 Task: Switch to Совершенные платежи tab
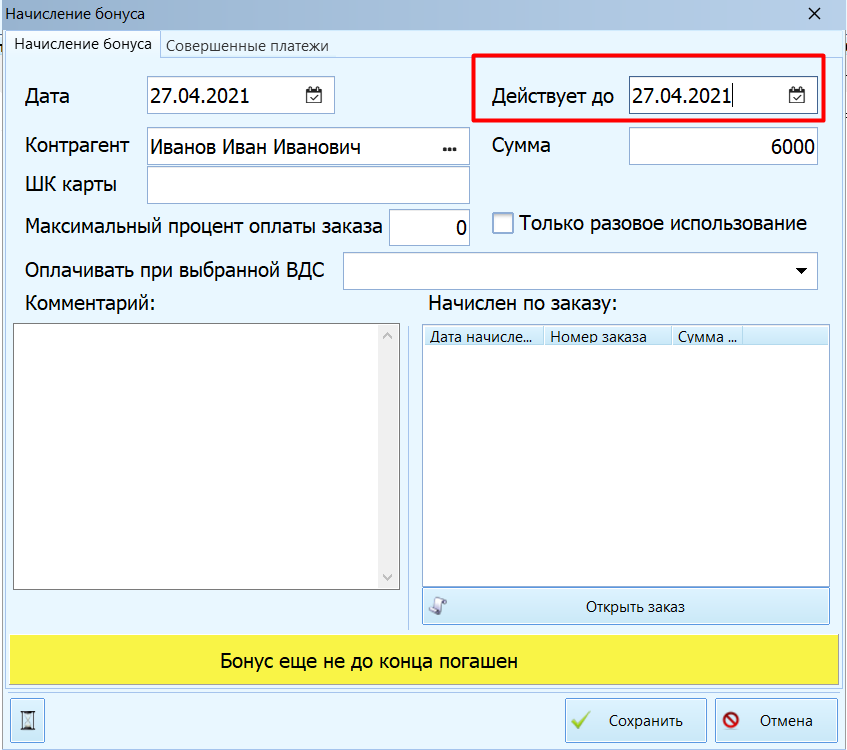tap(247, 46)
